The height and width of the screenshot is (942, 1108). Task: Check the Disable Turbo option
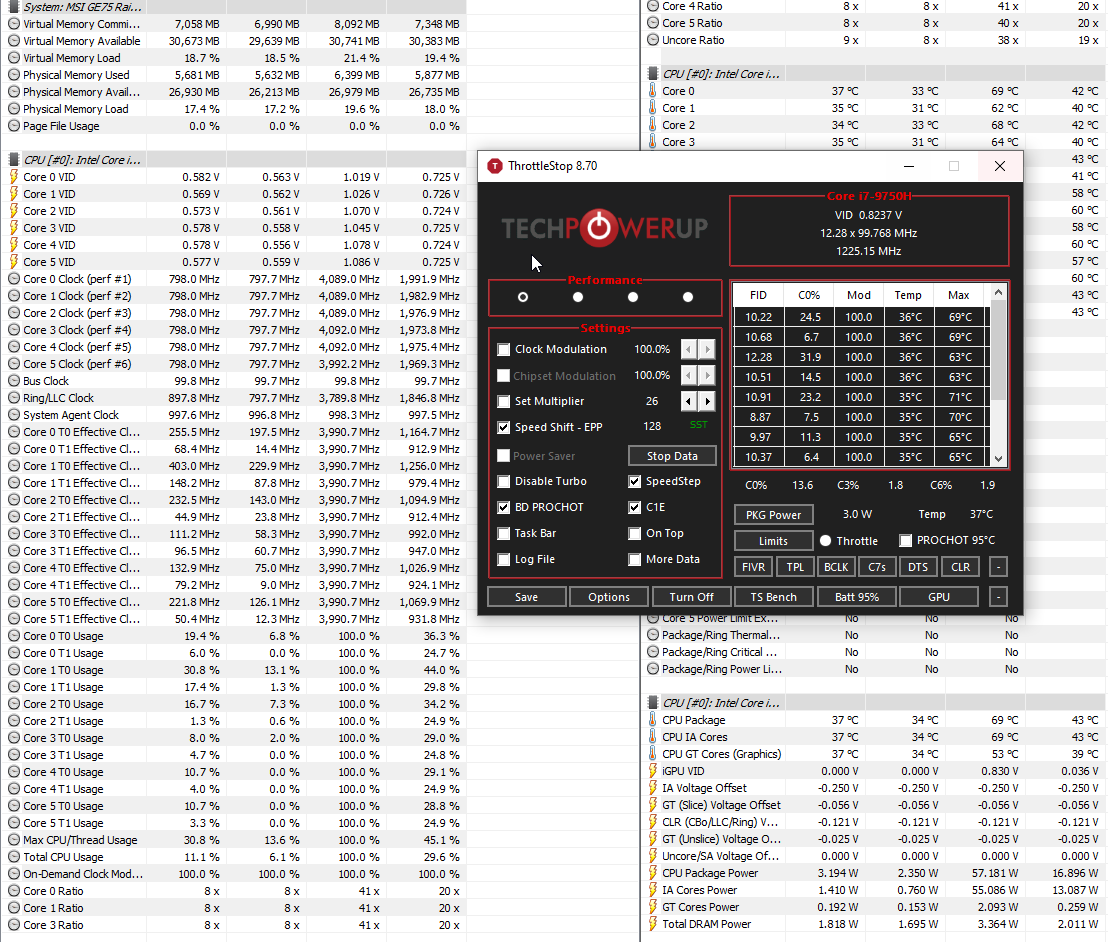[504, 481]
